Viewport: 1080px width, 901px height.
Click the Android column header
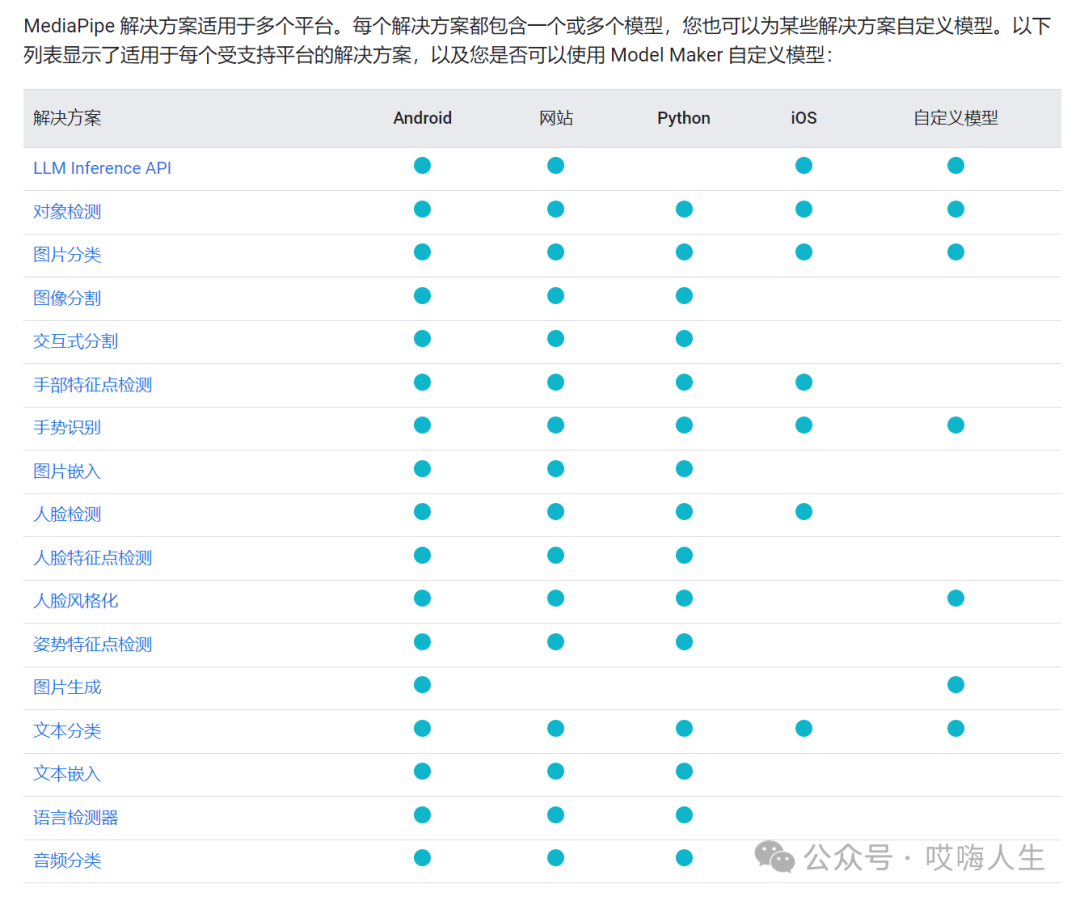click(422, 118)
